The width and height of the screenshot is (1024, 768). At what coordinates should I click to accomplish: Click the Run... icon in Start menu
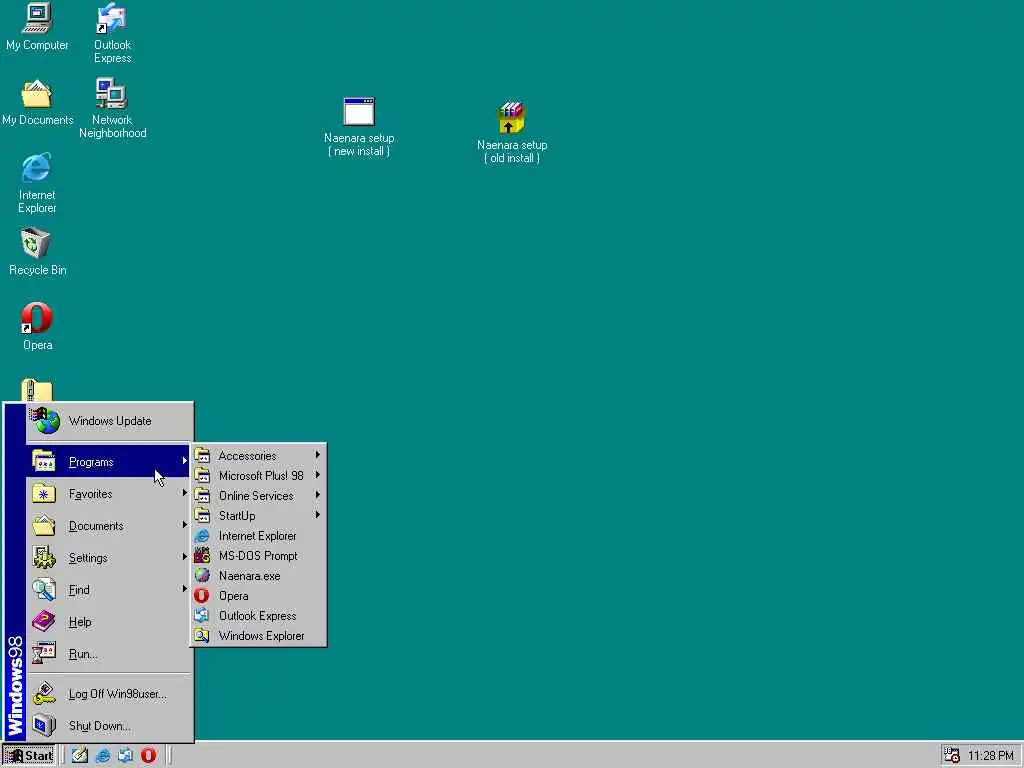44,654
